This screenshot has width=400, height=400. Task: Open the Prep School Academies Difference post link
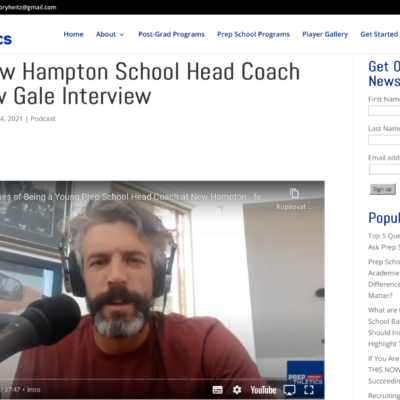pyautogui.click(x=384, y=278)
